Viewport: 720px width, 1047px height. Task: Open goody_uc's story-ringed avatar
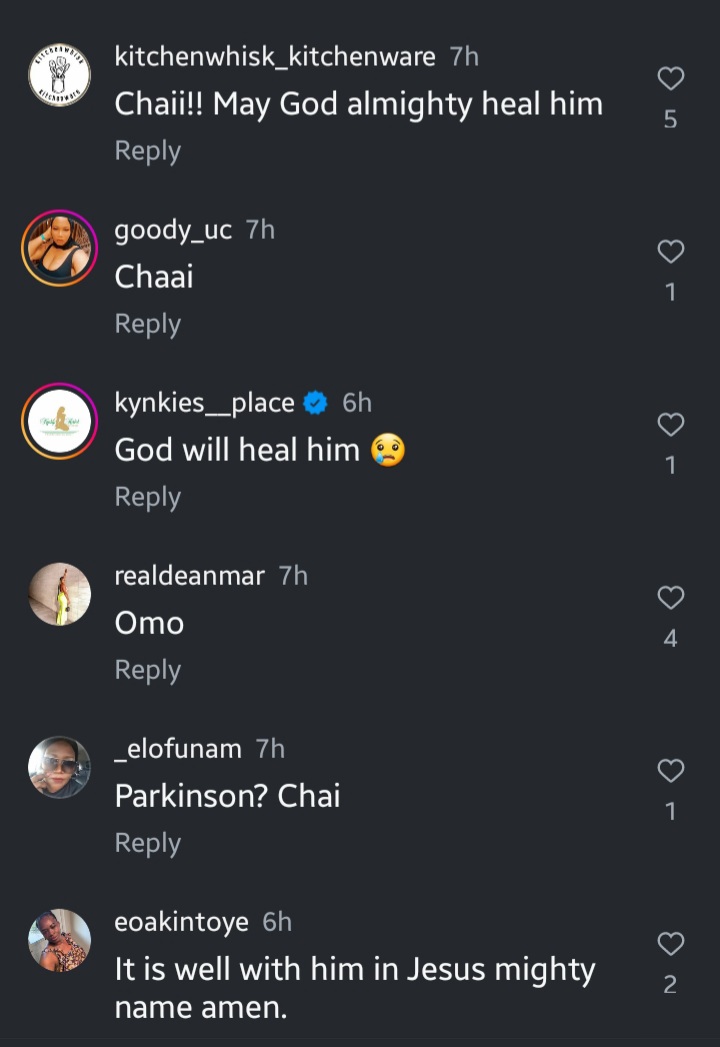pos(58,249)
